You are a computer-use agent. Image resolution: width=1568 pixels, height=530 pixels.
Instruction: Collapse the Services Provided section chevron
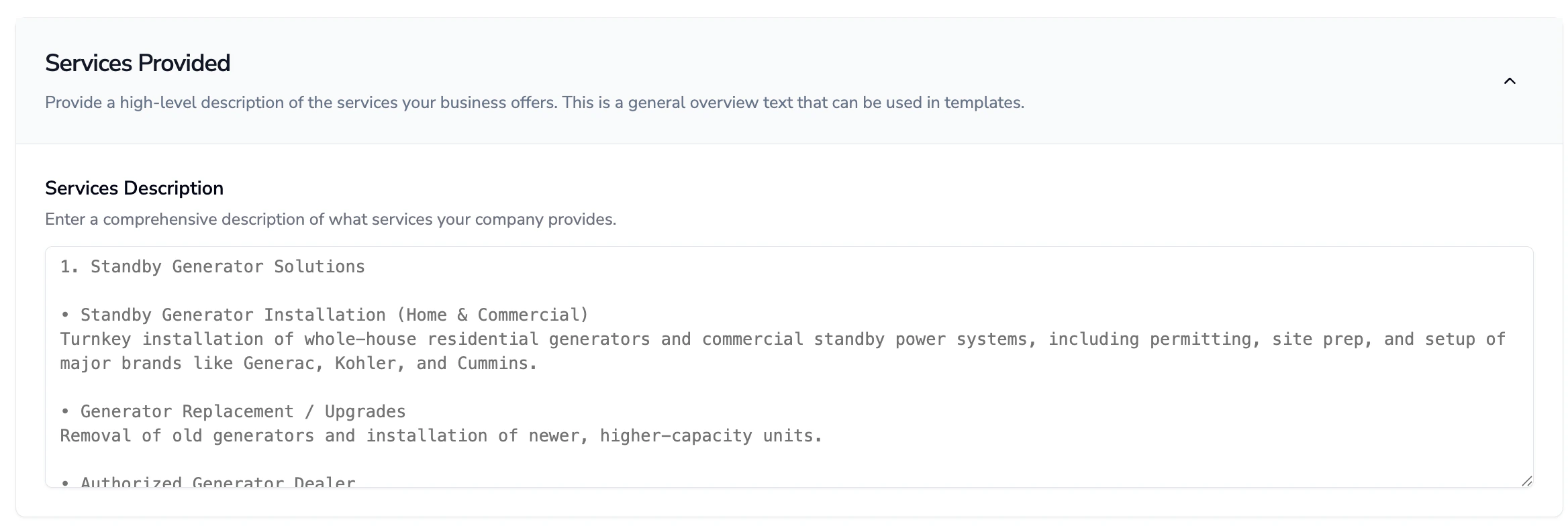click(1510, 81)
